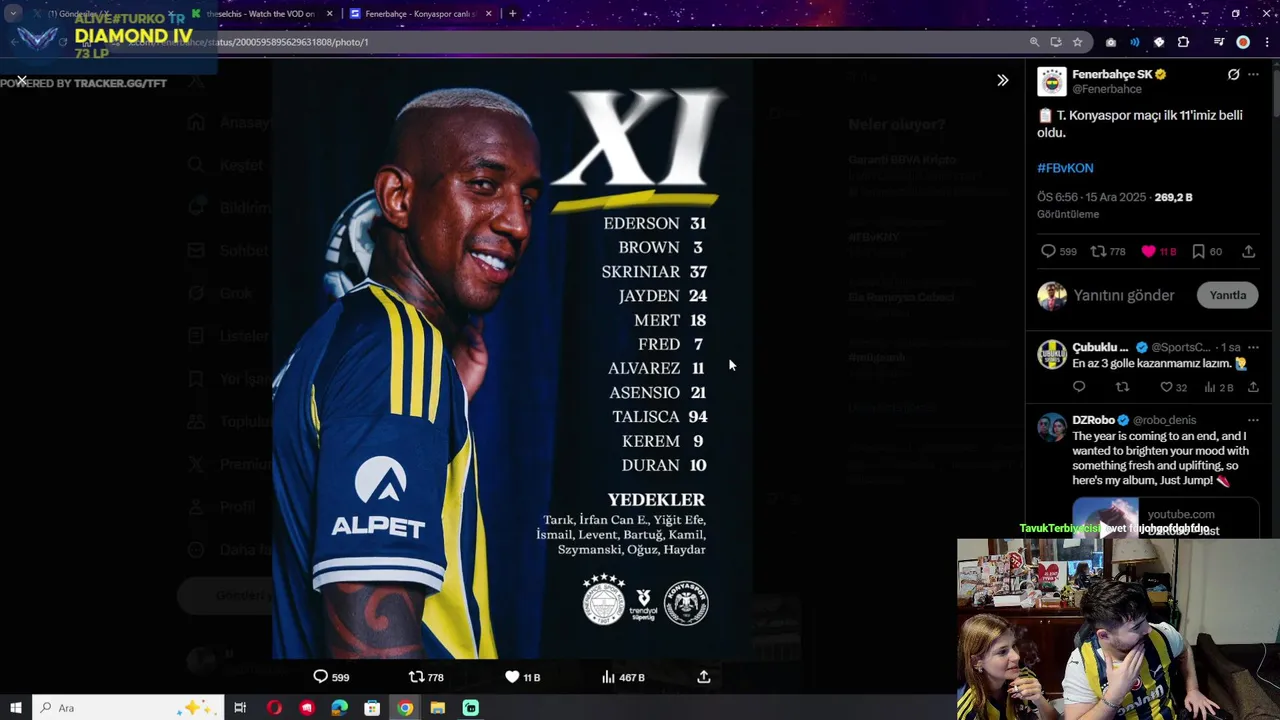Toggle the bookmark showing 60

[x=1198, y=251]
